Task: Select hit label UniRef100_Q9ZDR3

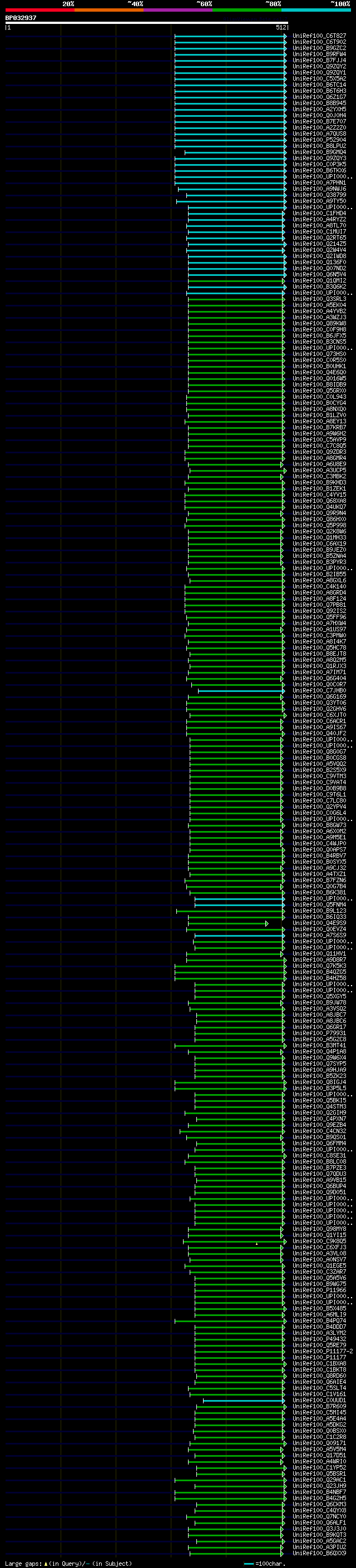Action: point(319,452)
